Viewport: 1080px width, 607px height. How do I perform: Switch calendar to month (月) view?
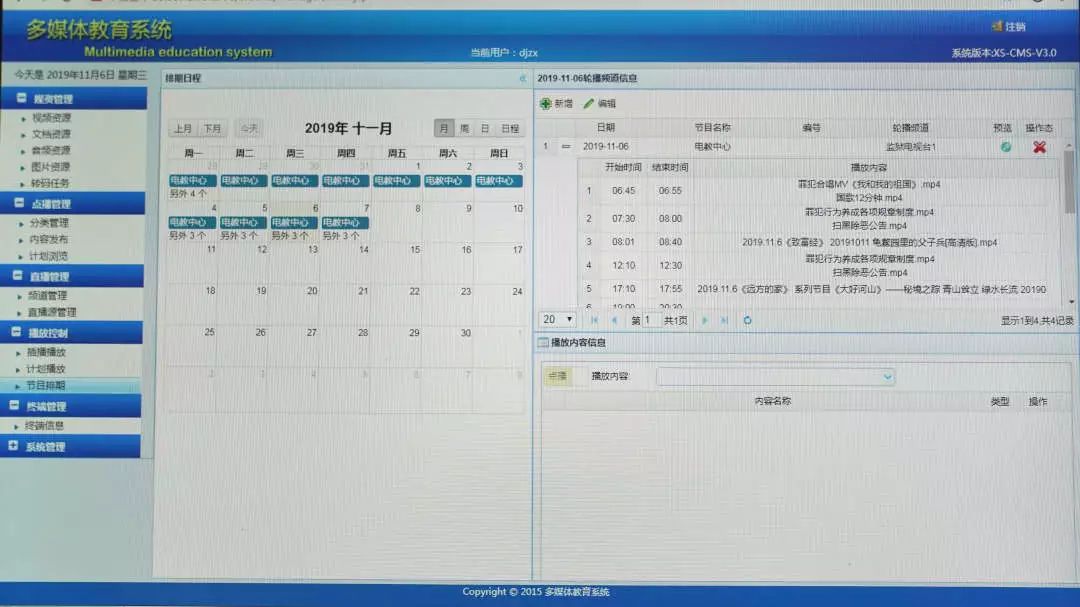[x=444, y=128]
